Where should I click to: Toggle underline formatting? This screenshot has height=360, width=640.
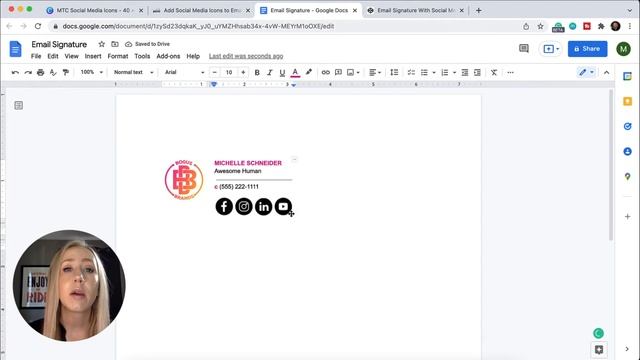pos(282,73)
